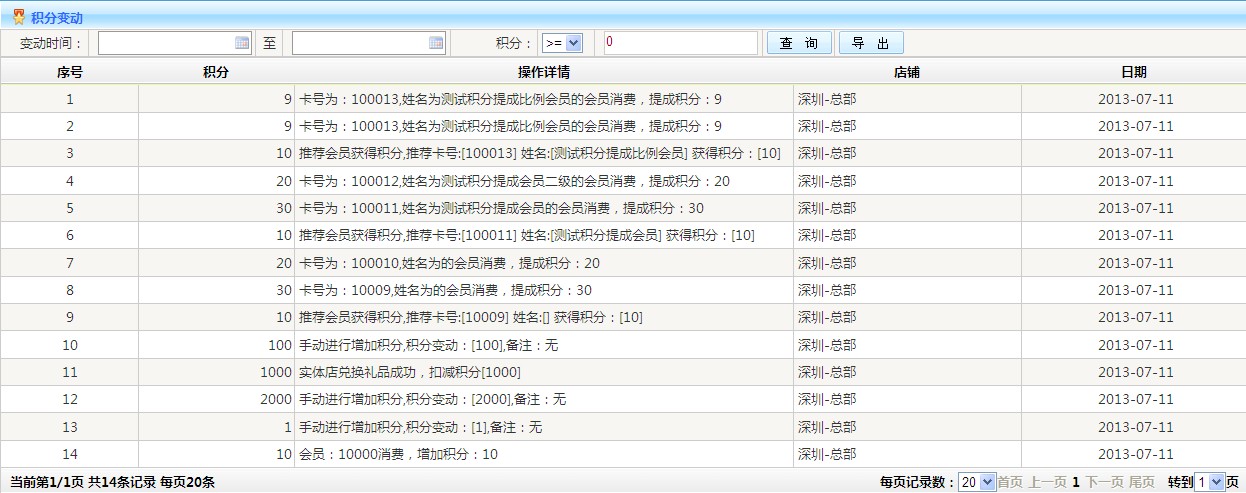Open the start date calendar picker icon
Viewport: 1246px width, 493px height.
(241, 43)
